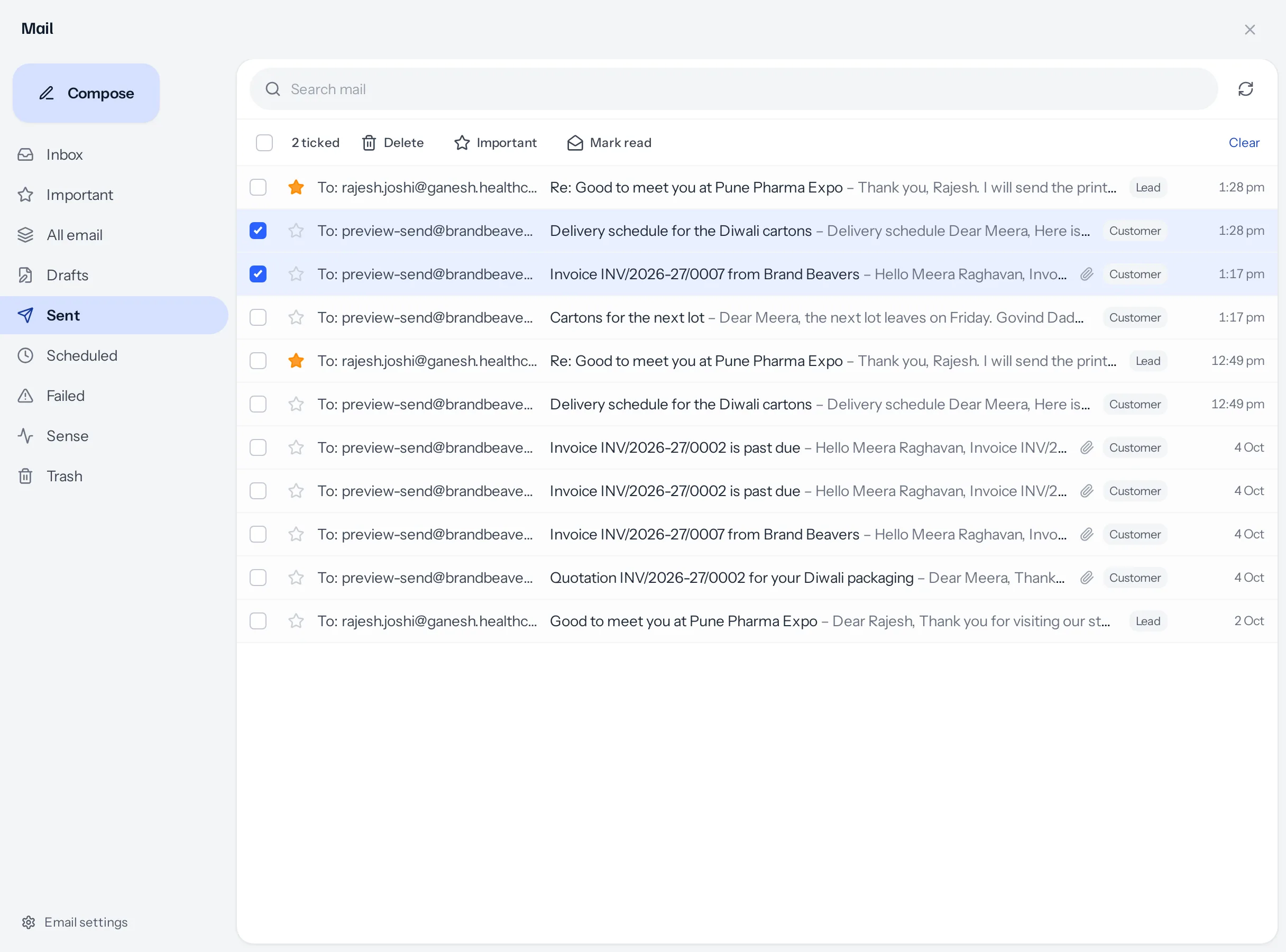
Task: Click the Email settings gear icon
Action: (x=29, y=922)
